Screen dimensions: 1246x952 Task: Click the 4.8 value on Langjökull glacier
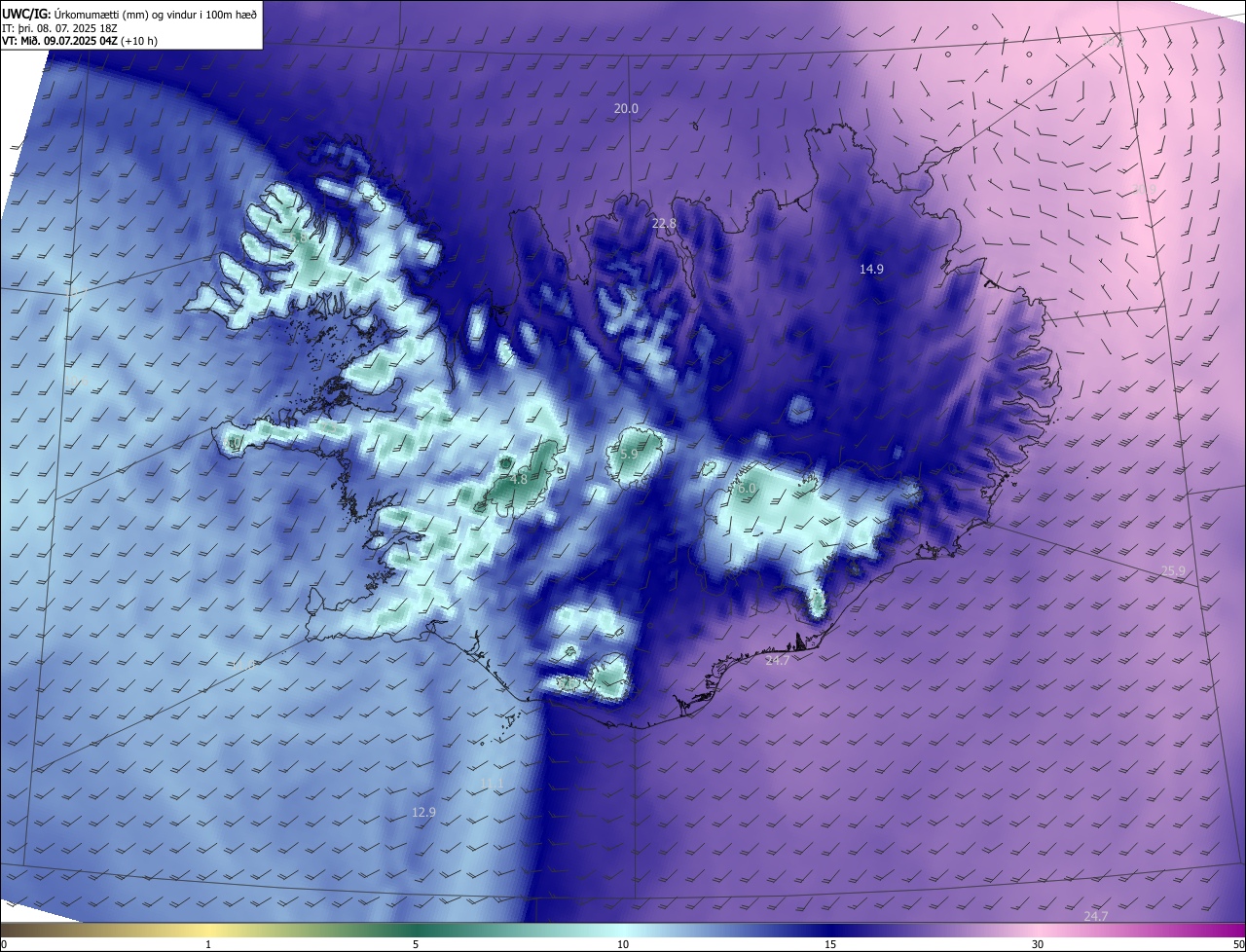pos(518,479)
